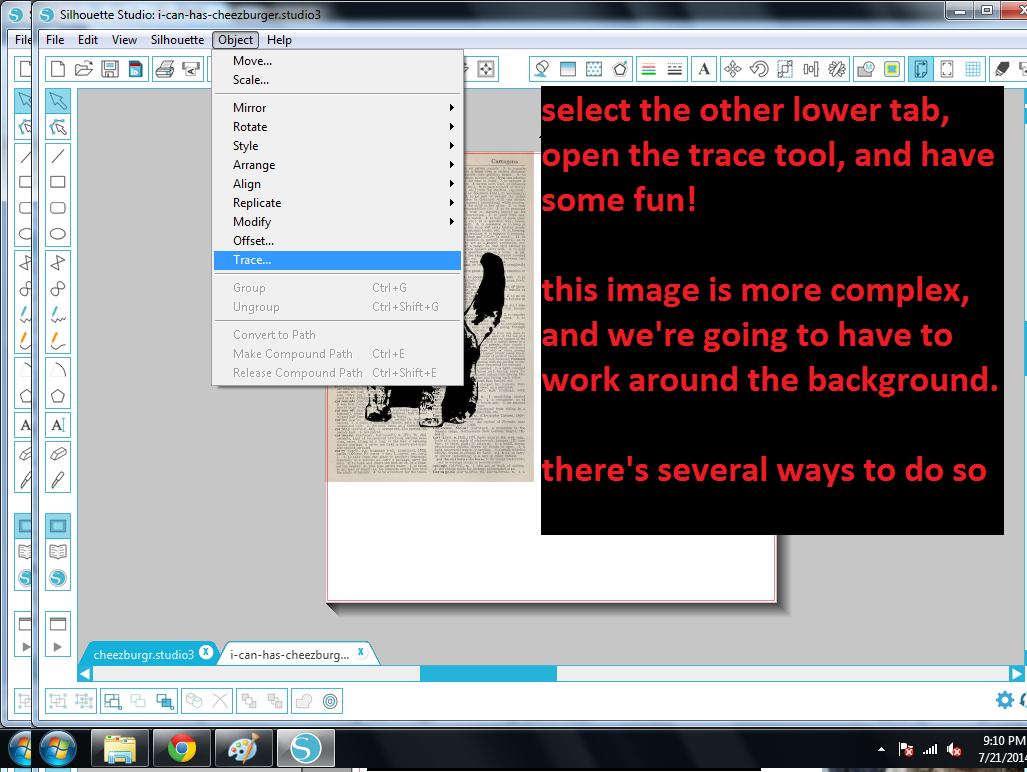Open the Grid Settings icon
This screenshot has height=772, width=1027.
coord(973,69)
